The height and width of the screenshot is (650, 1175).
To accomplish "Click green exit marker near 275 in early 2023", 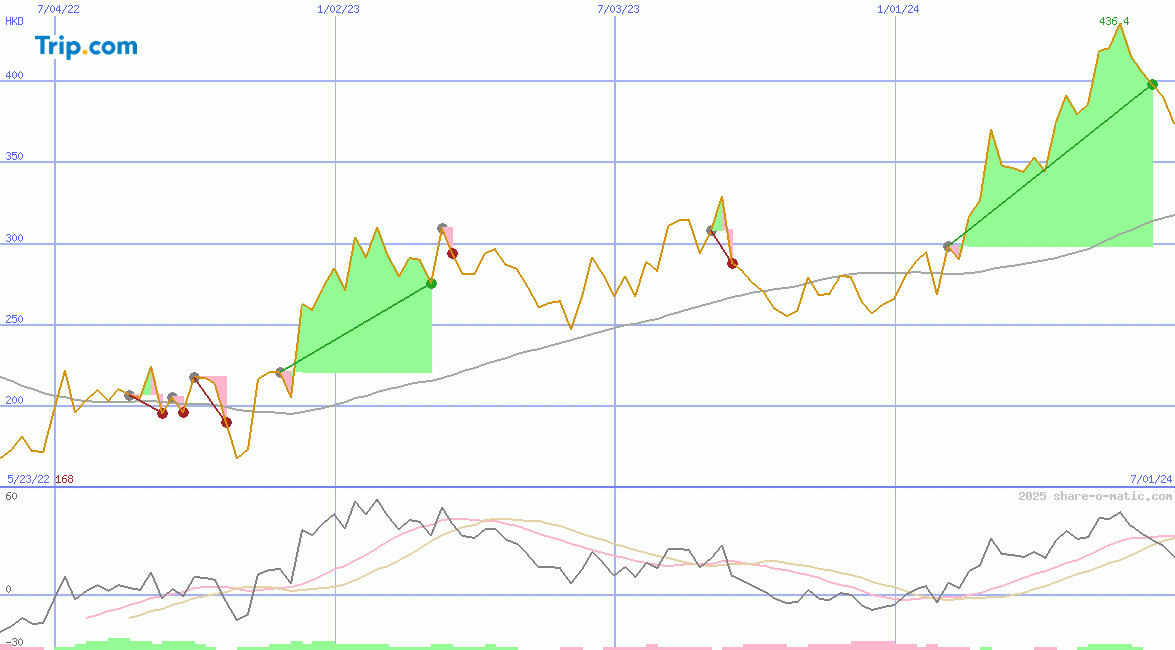I will pos(432,283).
